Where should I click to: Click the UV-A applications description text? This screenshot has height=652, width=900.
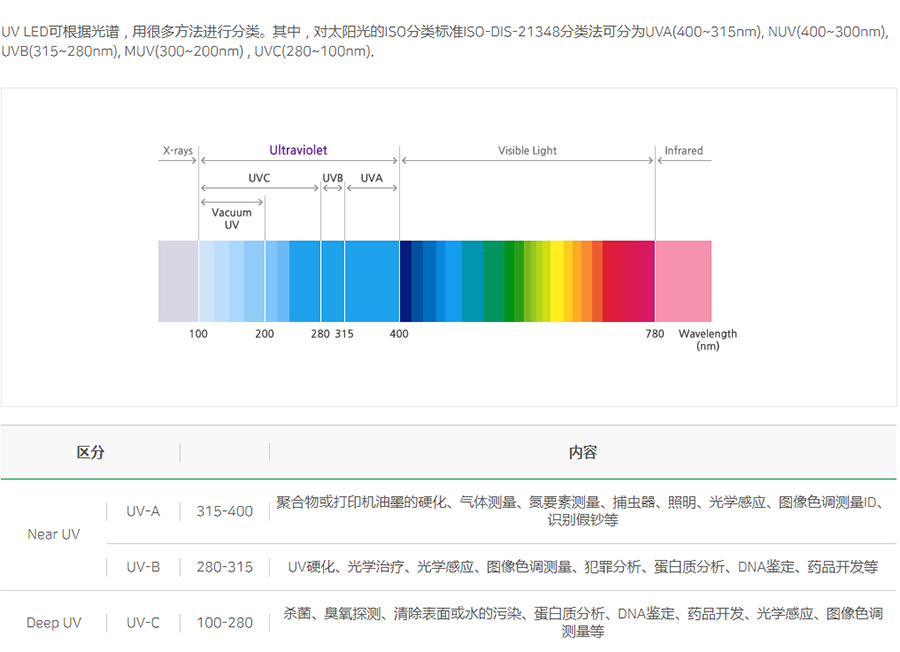pyautogui.click(x=583, y=511)
